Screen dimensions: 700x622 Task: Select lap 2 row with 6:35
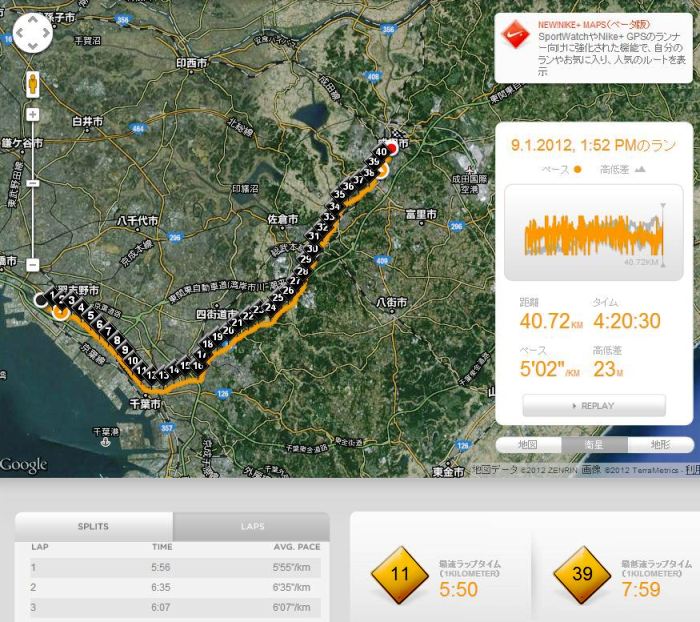175,587
